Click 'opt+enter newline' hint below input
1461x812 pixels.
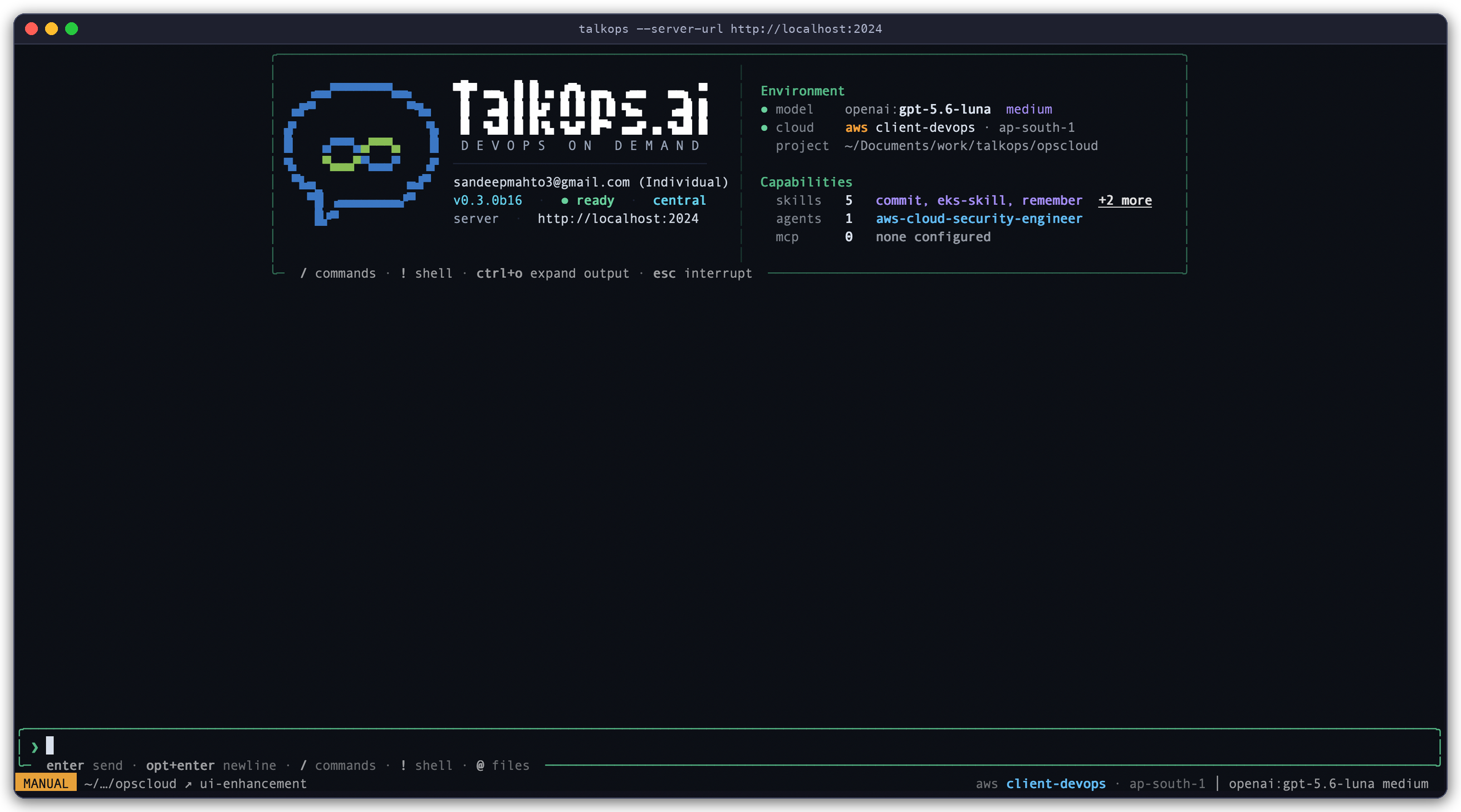[x=211, y=765]
